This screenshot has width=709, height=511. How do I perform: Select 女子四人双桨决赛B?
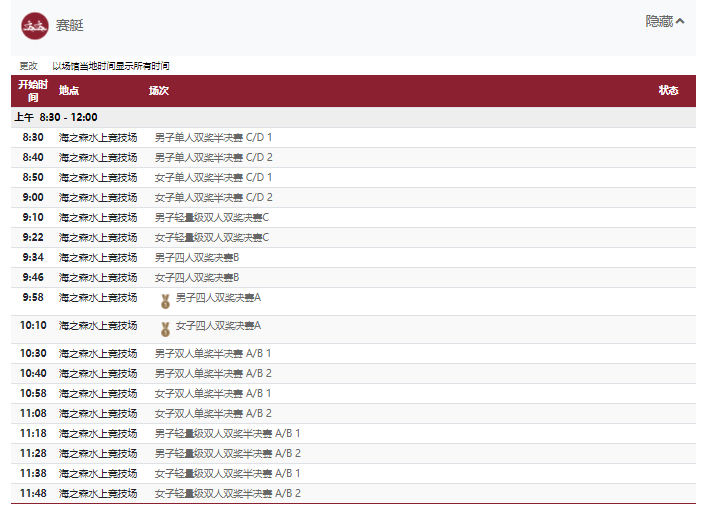click(x=197, y=277)
